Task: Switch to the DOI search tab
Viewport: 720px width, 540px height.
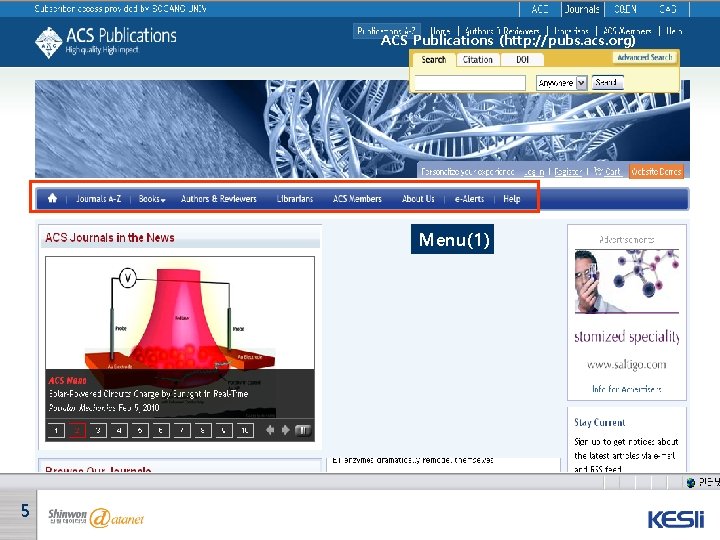Action: (523, 60)
